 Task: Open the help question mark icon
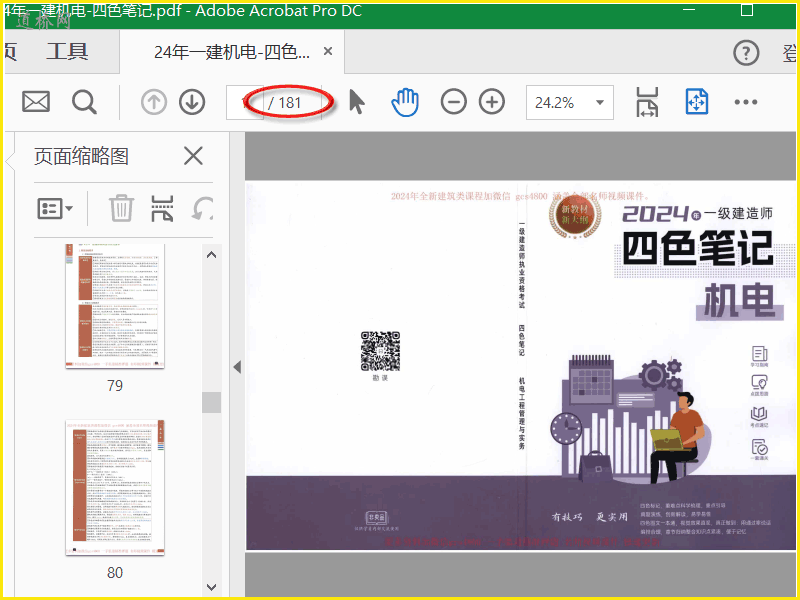pos(746,53)
